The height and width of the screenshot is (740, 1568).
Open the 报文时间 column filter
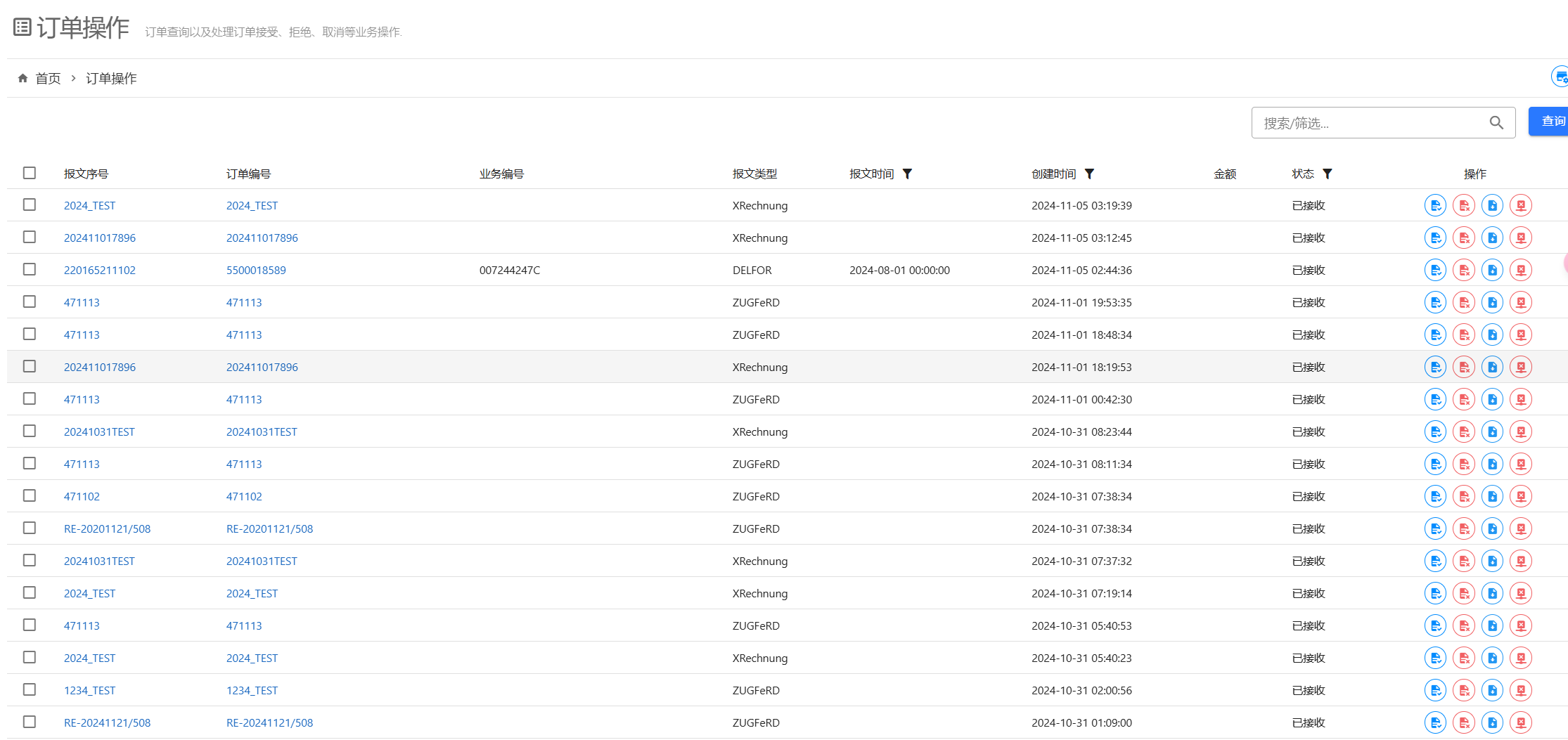click(x=907, y=174)
